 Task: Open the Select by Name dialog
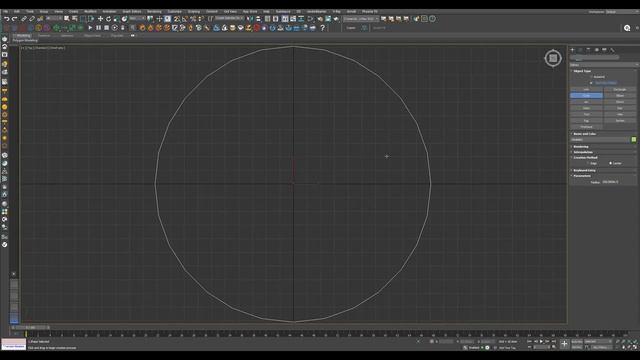tap(74, 18)
